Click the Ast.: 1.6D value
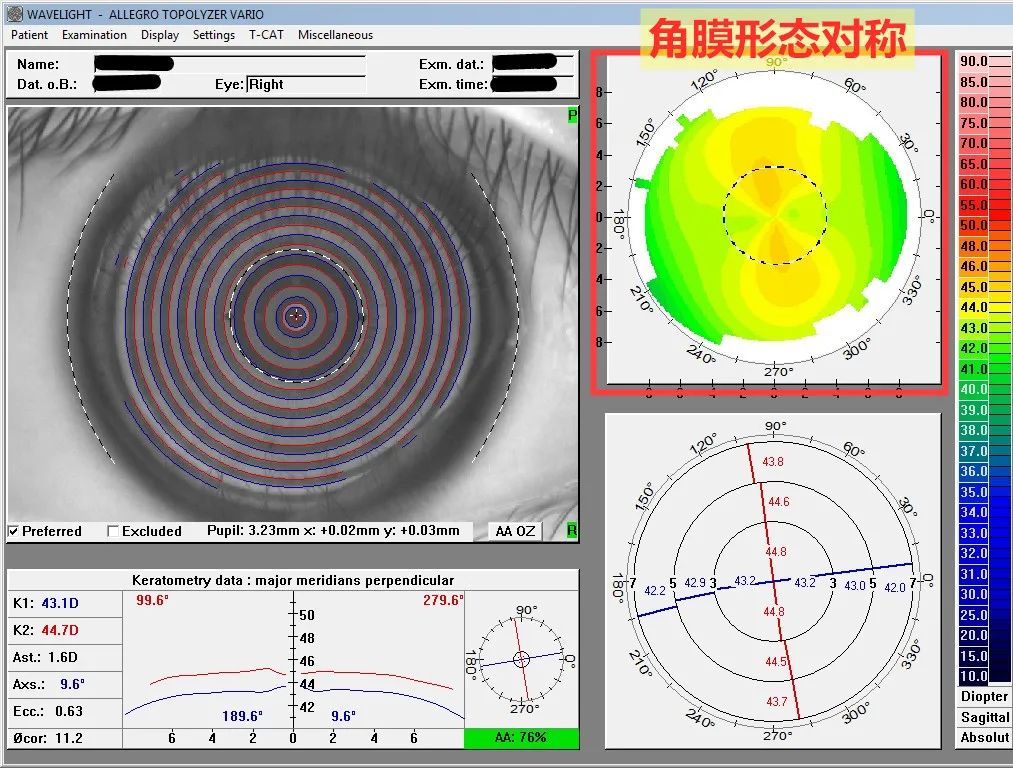 (x=63, y=658)
